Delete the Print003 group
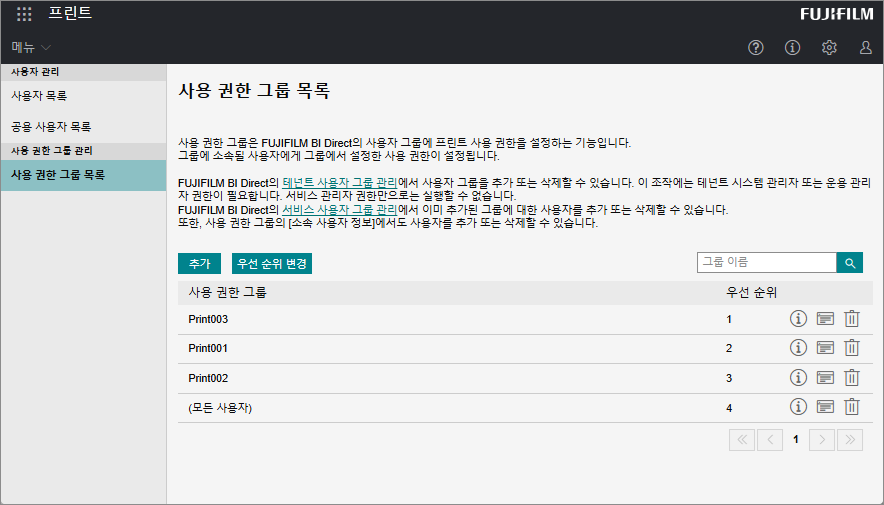Image resolution: width=884 pixels, height=505 pixels. (x=852, y=319)
